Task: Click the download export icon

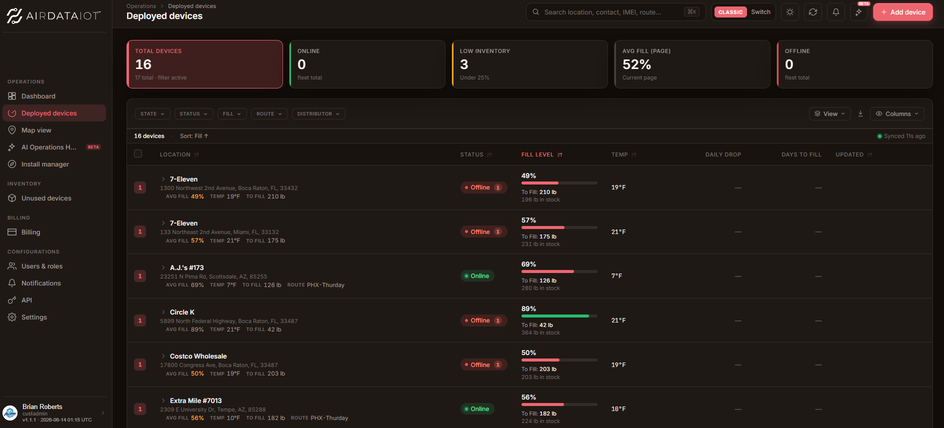Action: pos(860,114)
